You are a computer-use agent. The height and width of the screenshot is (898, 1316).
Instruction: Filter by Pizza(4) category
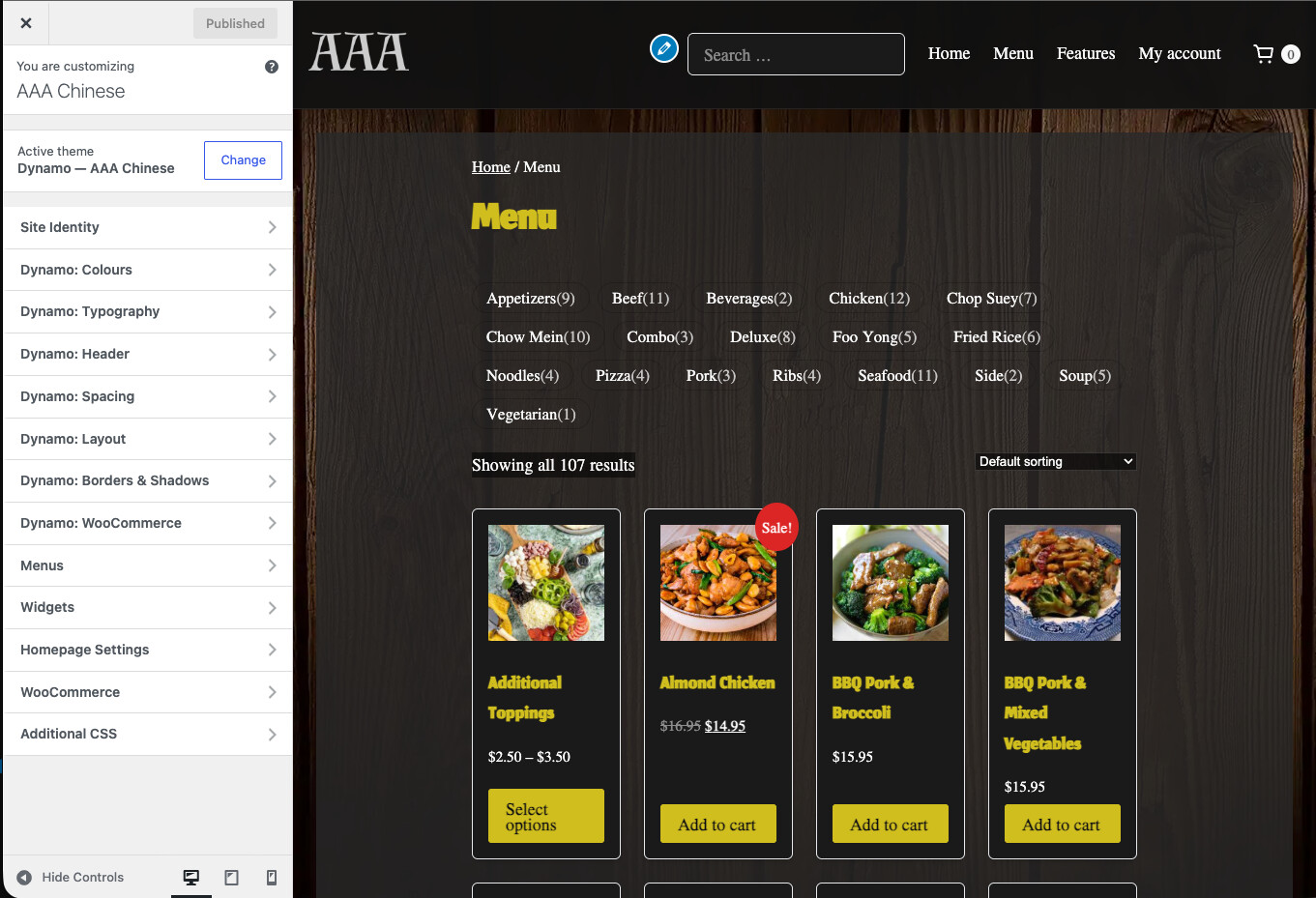[623, 376]
